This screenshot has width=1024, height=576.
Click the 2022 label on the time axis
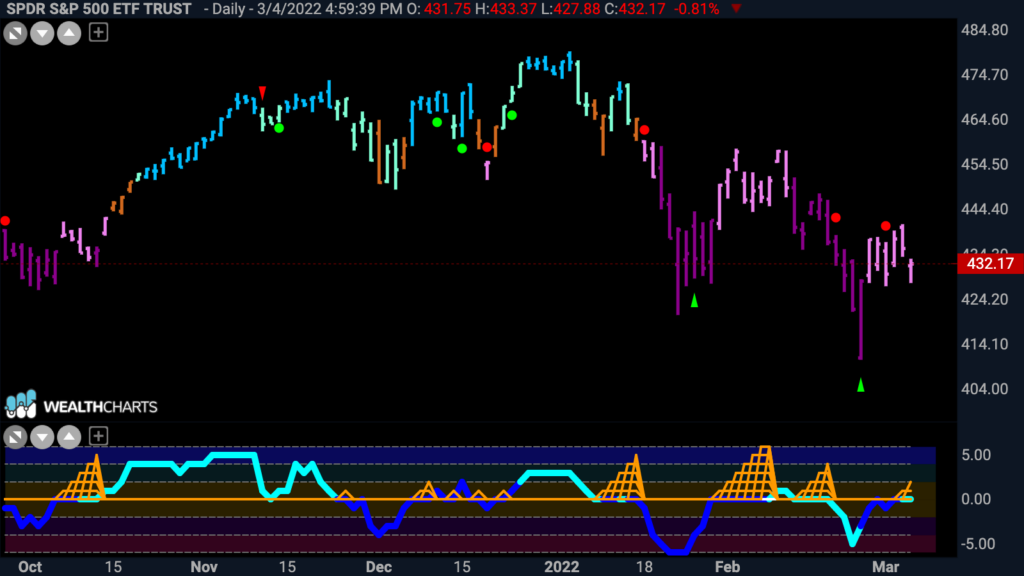pyautogui.click(x=562, y=566)
